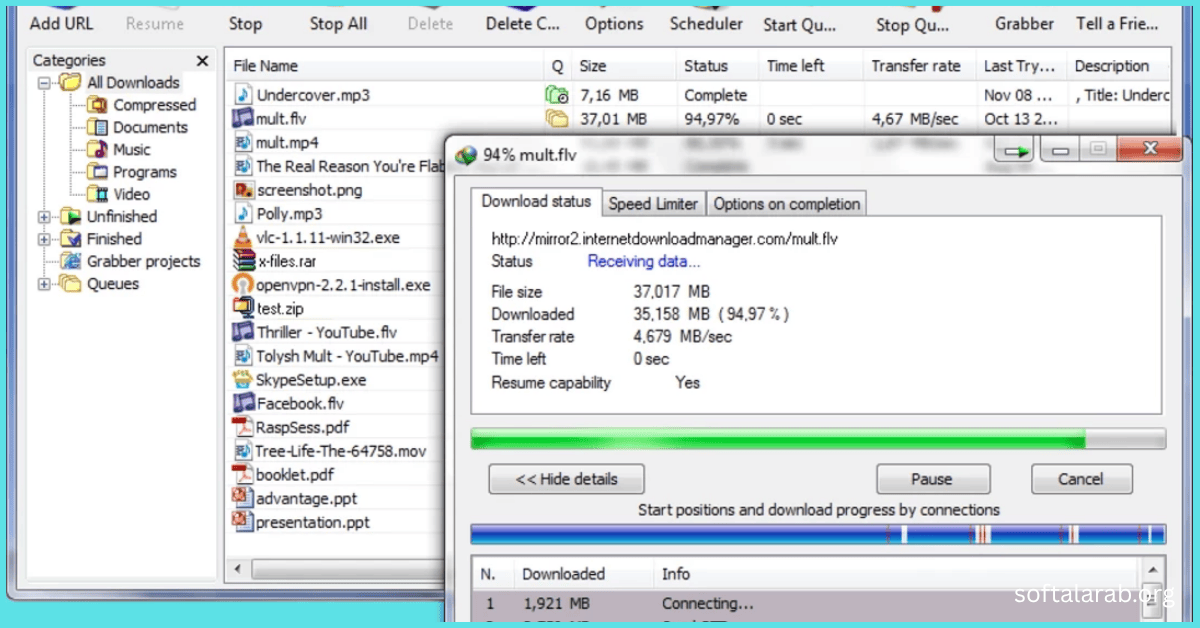Open Scheduler from the toolbar
The image size is (1200, 628).
[x=706, y=23]
